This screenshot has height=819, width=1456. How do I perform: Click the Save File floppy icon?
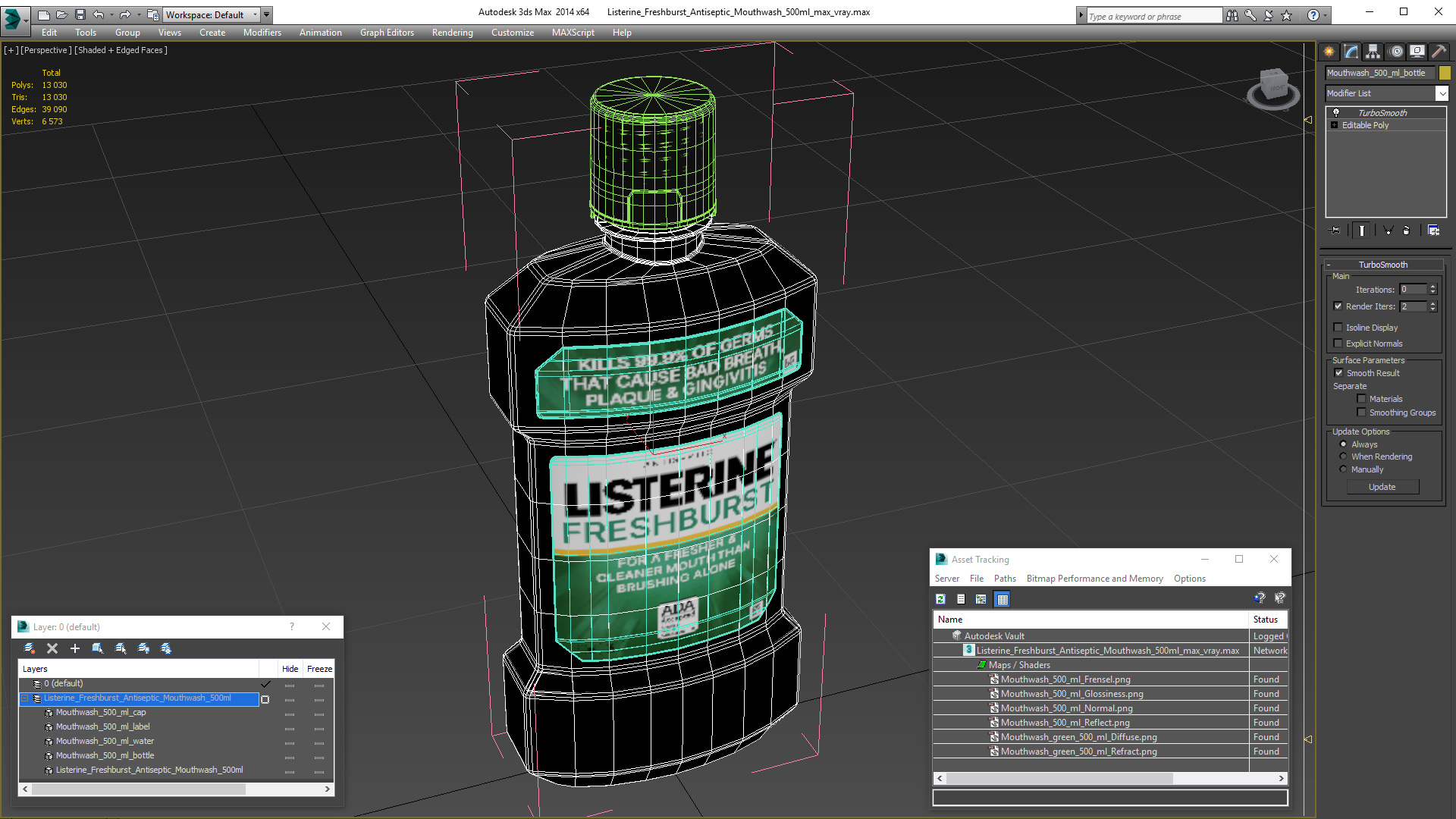tap(80, 14)
